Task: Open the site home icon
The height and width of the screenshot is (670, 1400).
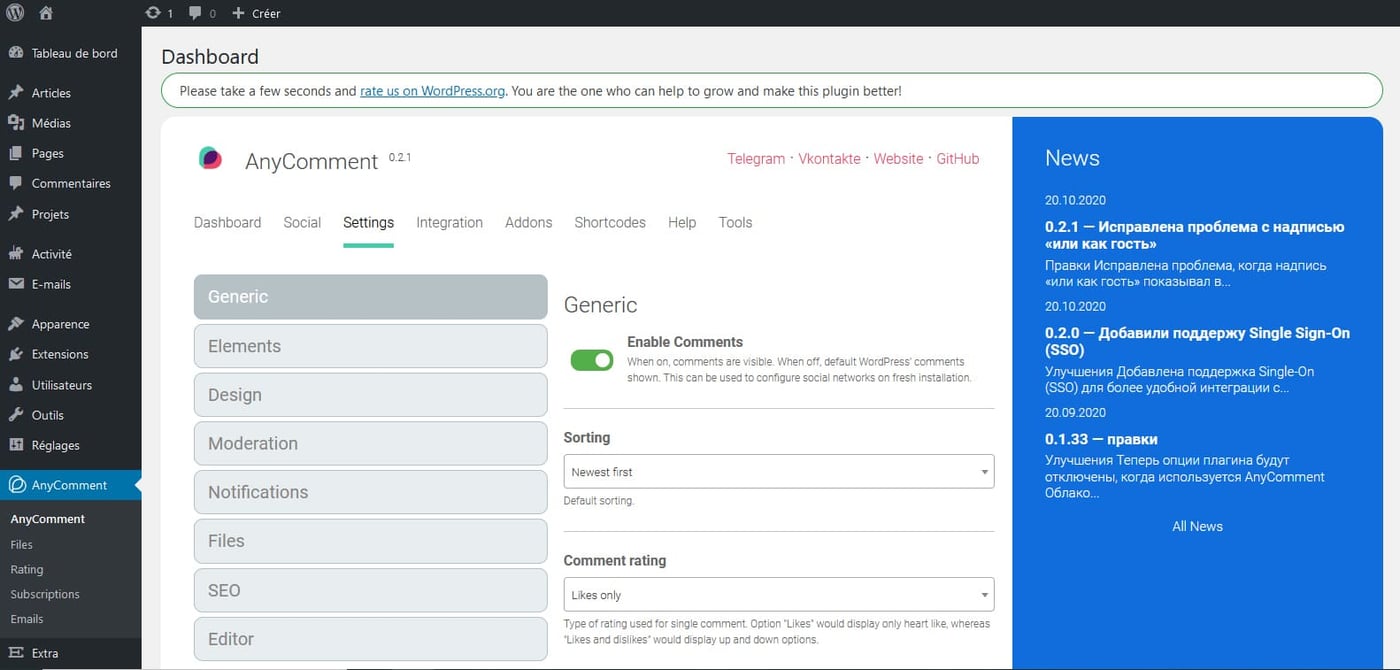Action: tap(46, 13)
